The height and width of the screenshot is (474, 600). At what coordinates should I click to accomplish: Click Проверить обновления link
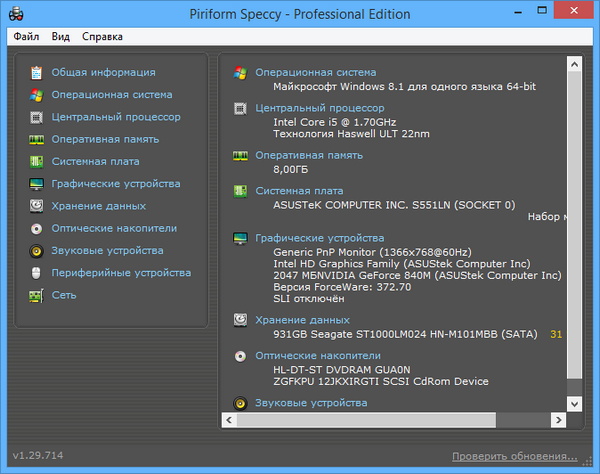(515, 456)
